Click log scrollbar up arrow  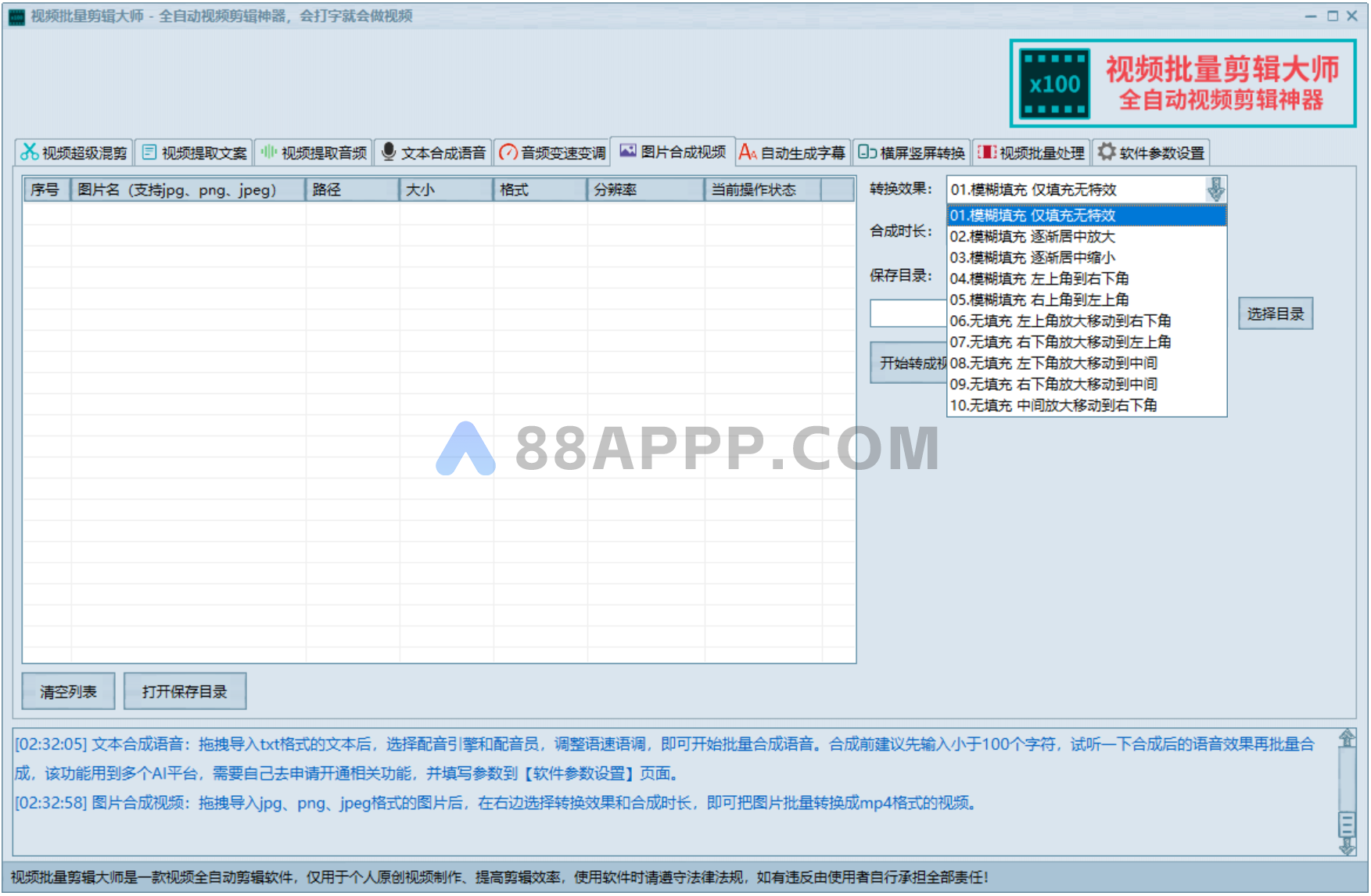click(1347, 737)
